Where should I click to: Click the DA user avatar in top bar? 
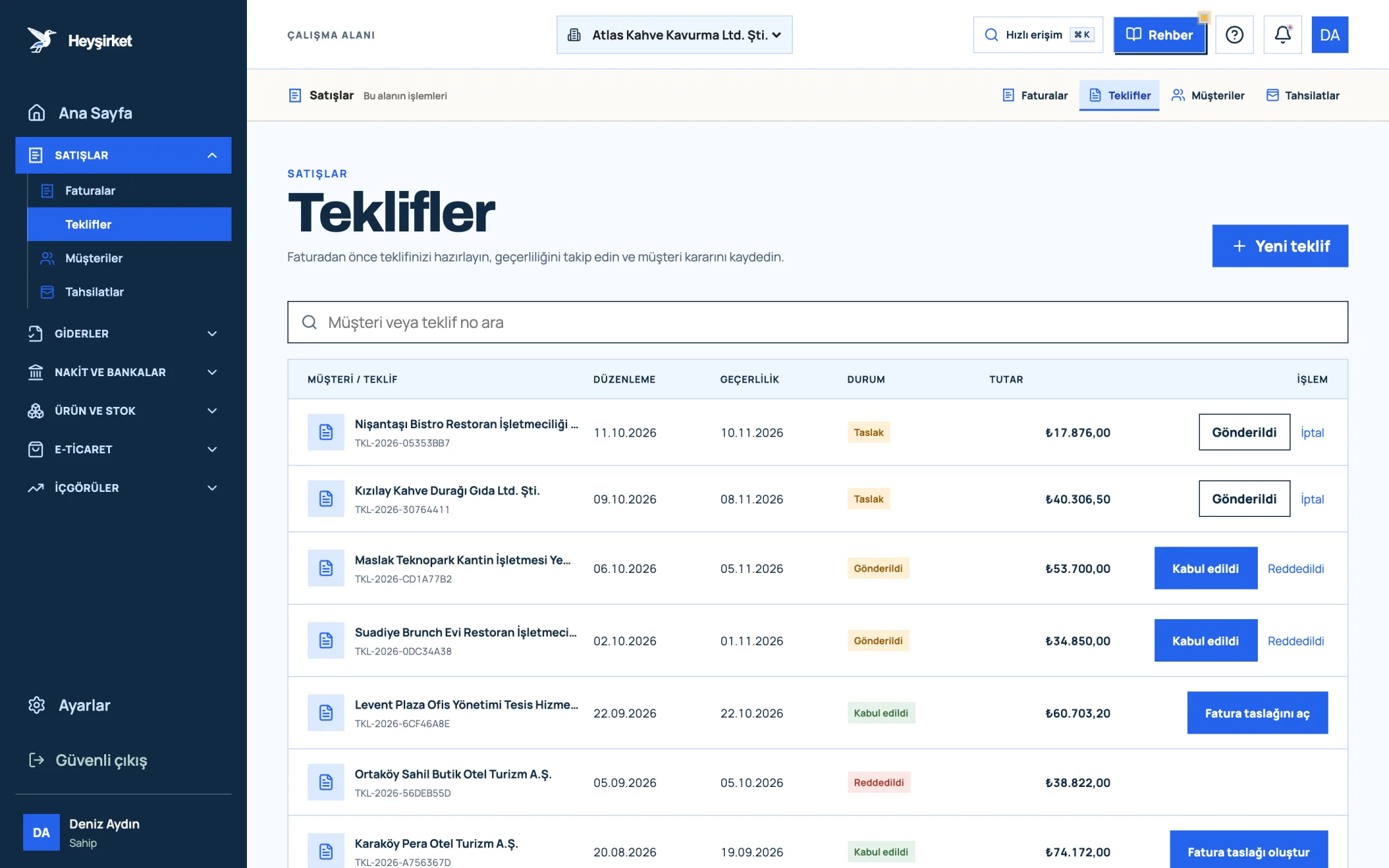(1329, 35)
